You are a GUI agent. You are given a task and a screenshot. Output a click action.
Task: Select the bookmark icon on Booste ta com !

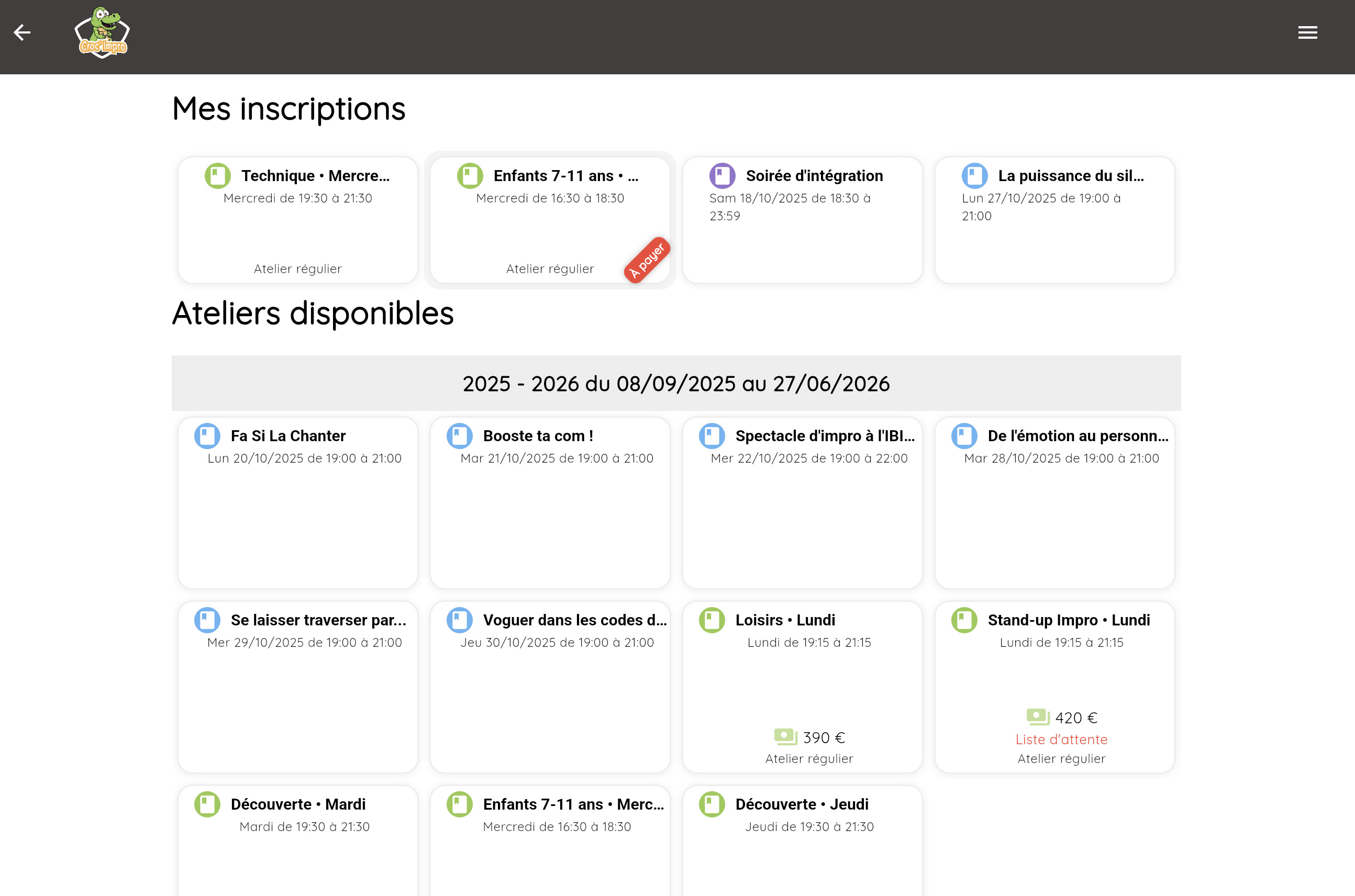point(459,435)
